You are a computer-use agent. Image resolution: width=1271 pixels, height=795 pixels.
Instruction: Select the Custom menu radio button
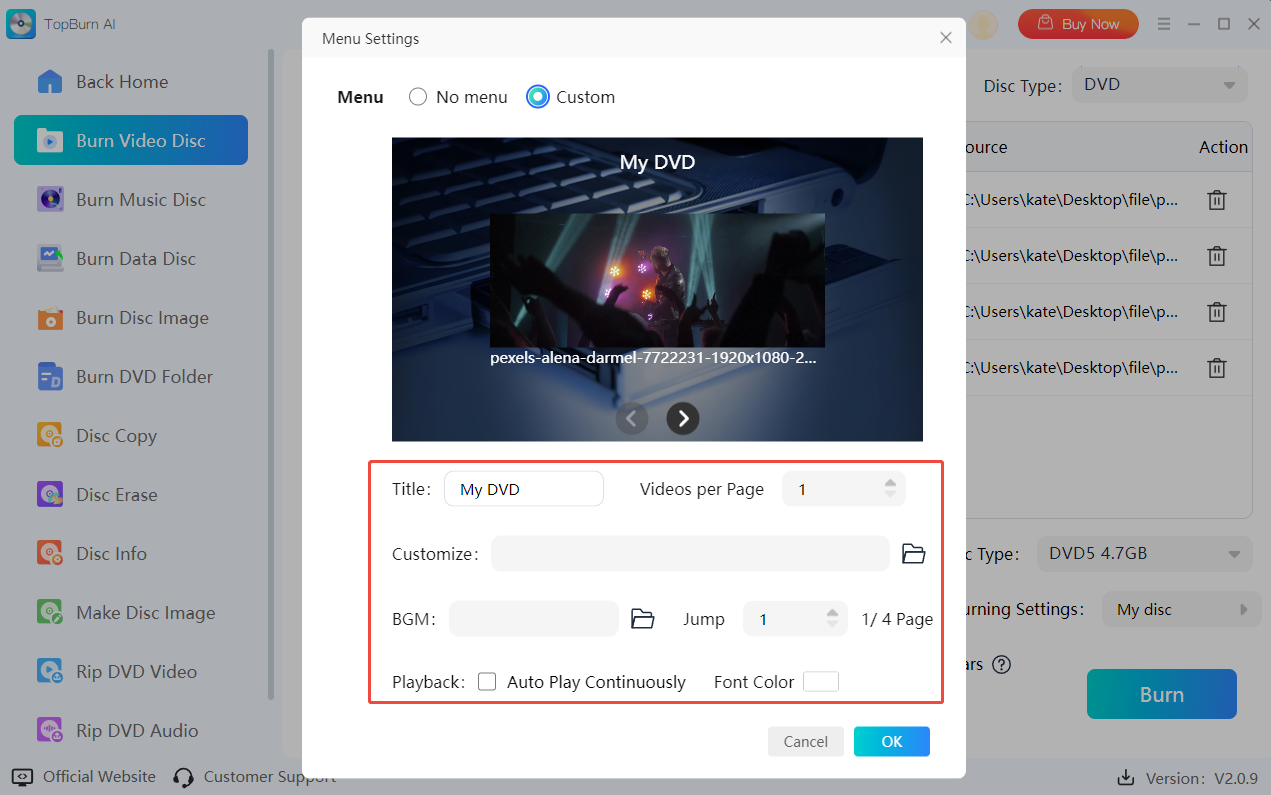click(538, 97)
